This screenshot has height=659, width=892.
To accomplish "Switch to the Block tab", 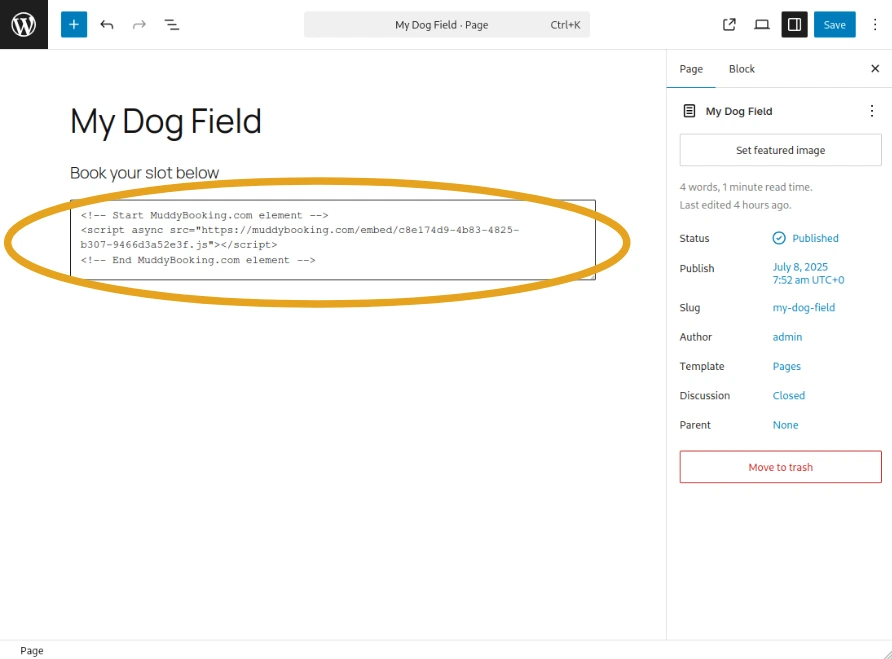I will [742, 69].
